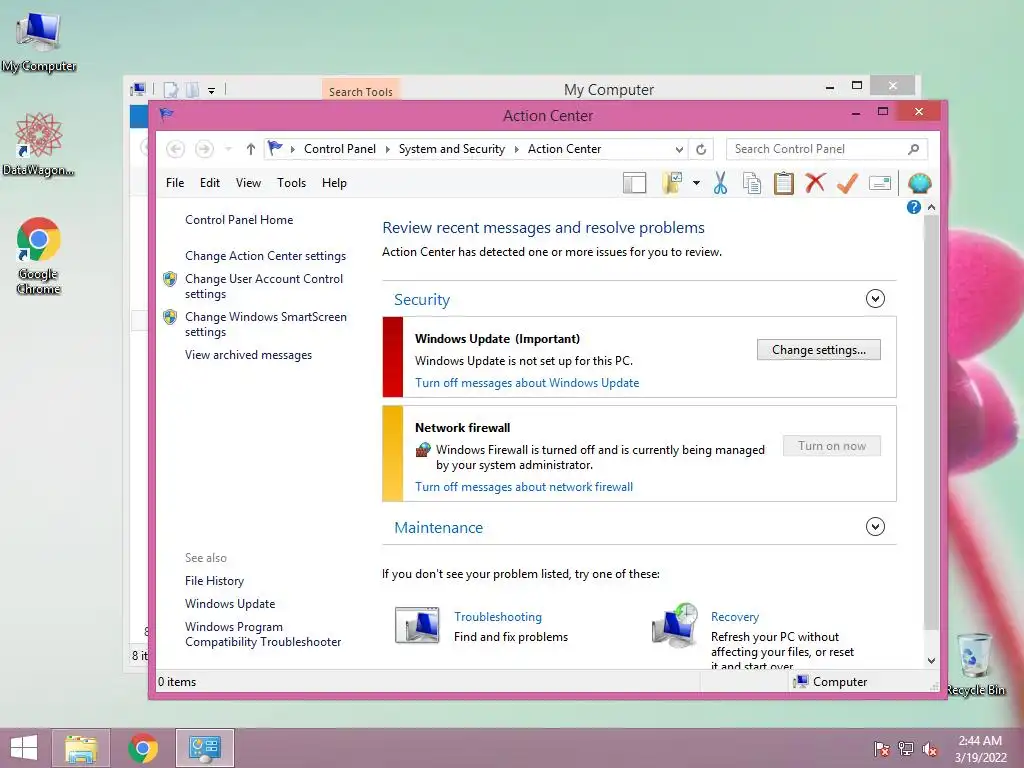This screenshot has height=768, width=1024.
Task: Open Google Chrome desktop shortcut
Action: pos(39,256)
